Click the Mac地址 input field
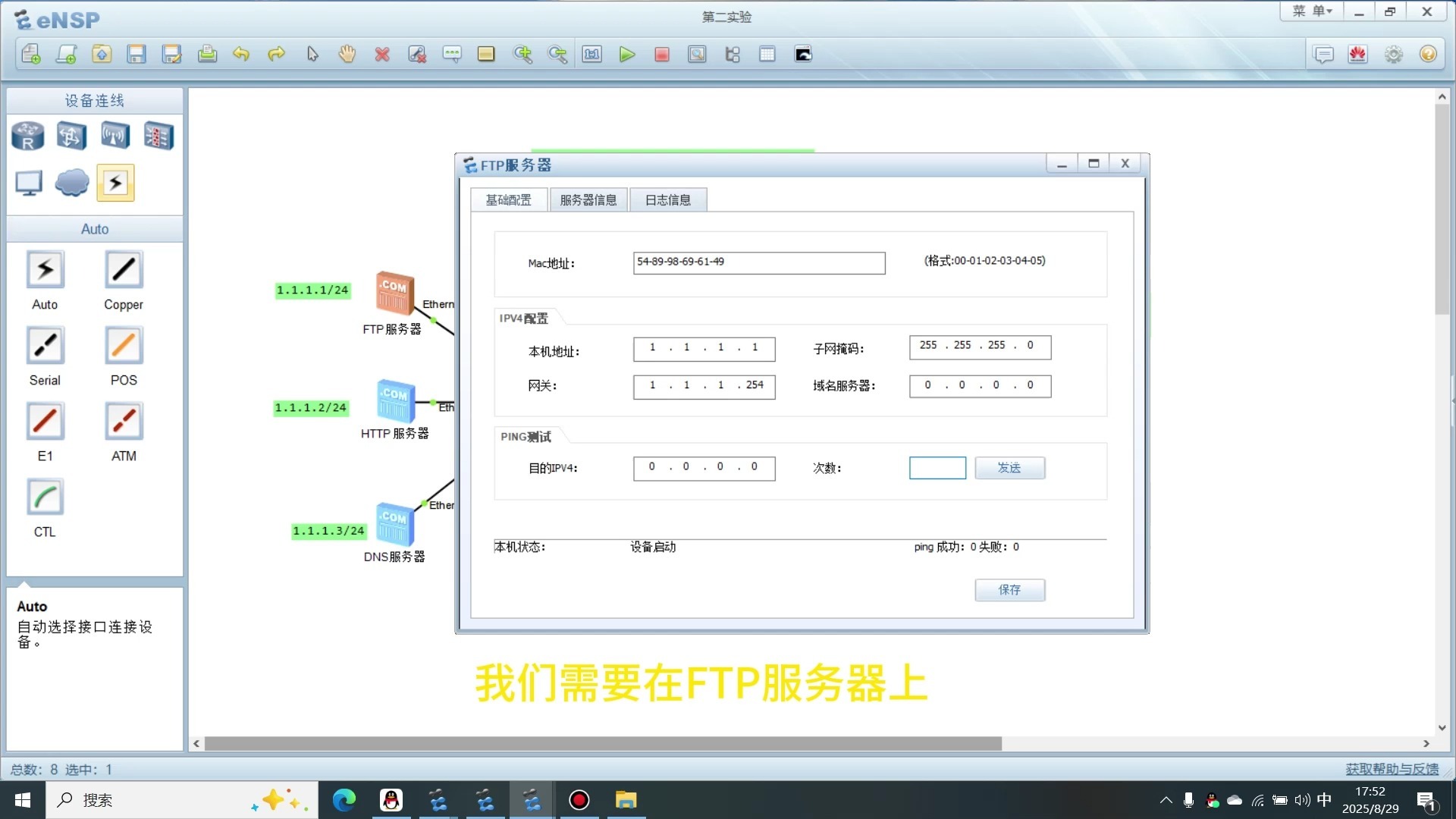Screen dimensions: 1456x819 (759, 262)
